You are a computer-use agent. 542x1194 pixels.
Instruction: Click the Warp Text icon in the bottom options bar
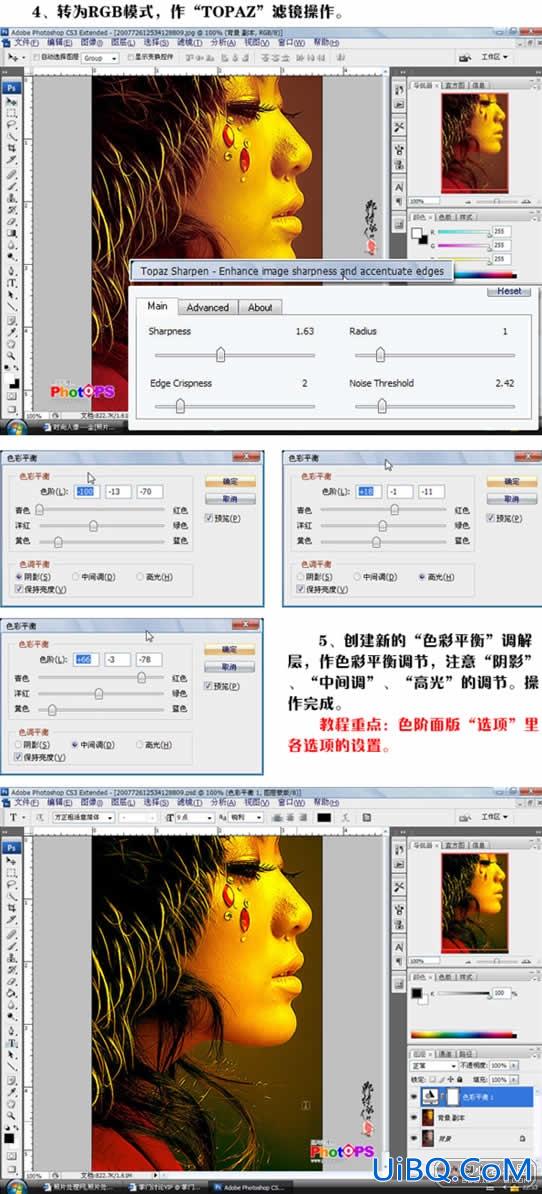(346, 817)
